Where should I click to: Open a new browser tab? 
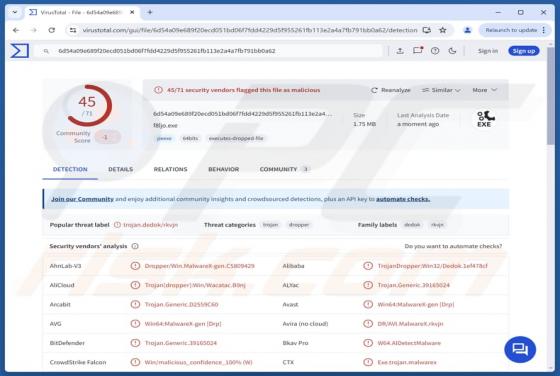150,12
